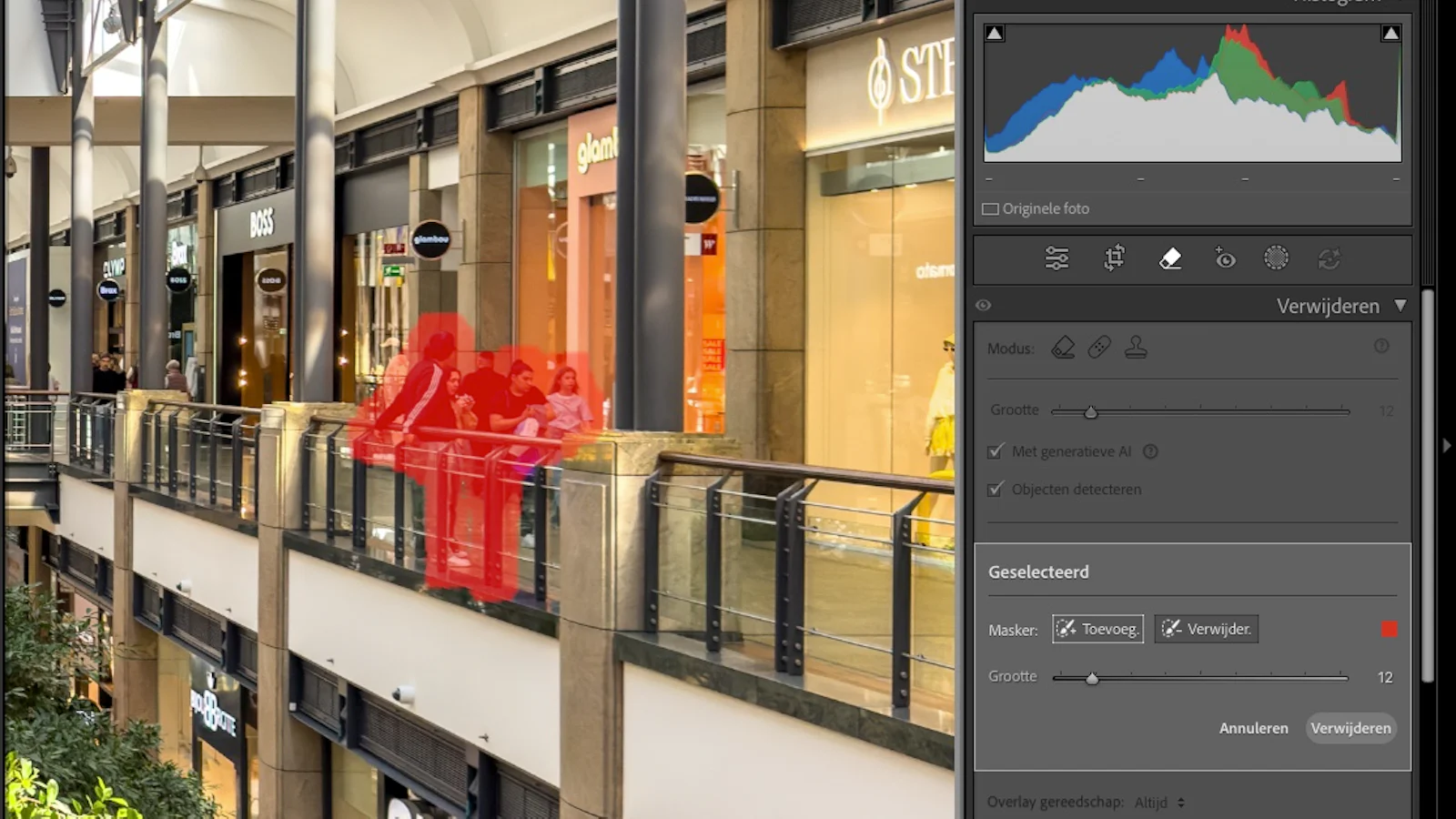Click the mode help question icon

pyautogui.click(x=1381, y=346)
